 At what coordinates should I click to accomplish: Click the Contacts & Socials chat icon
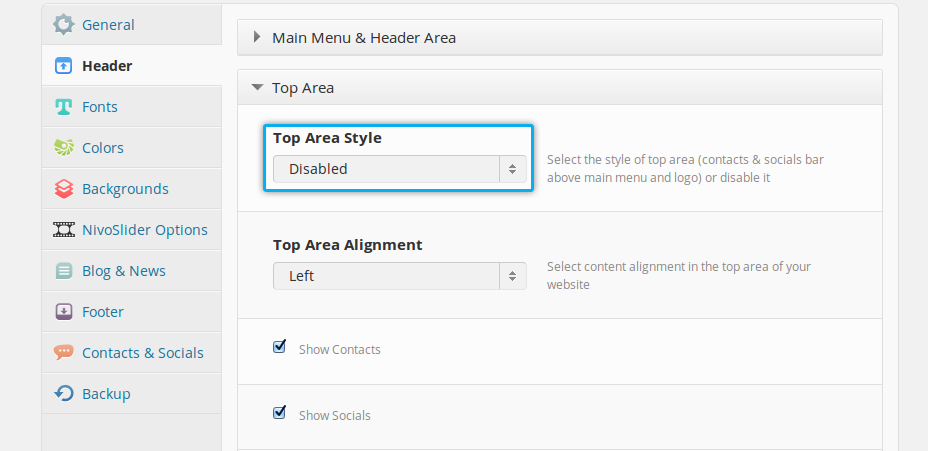[x=64, y=353]
